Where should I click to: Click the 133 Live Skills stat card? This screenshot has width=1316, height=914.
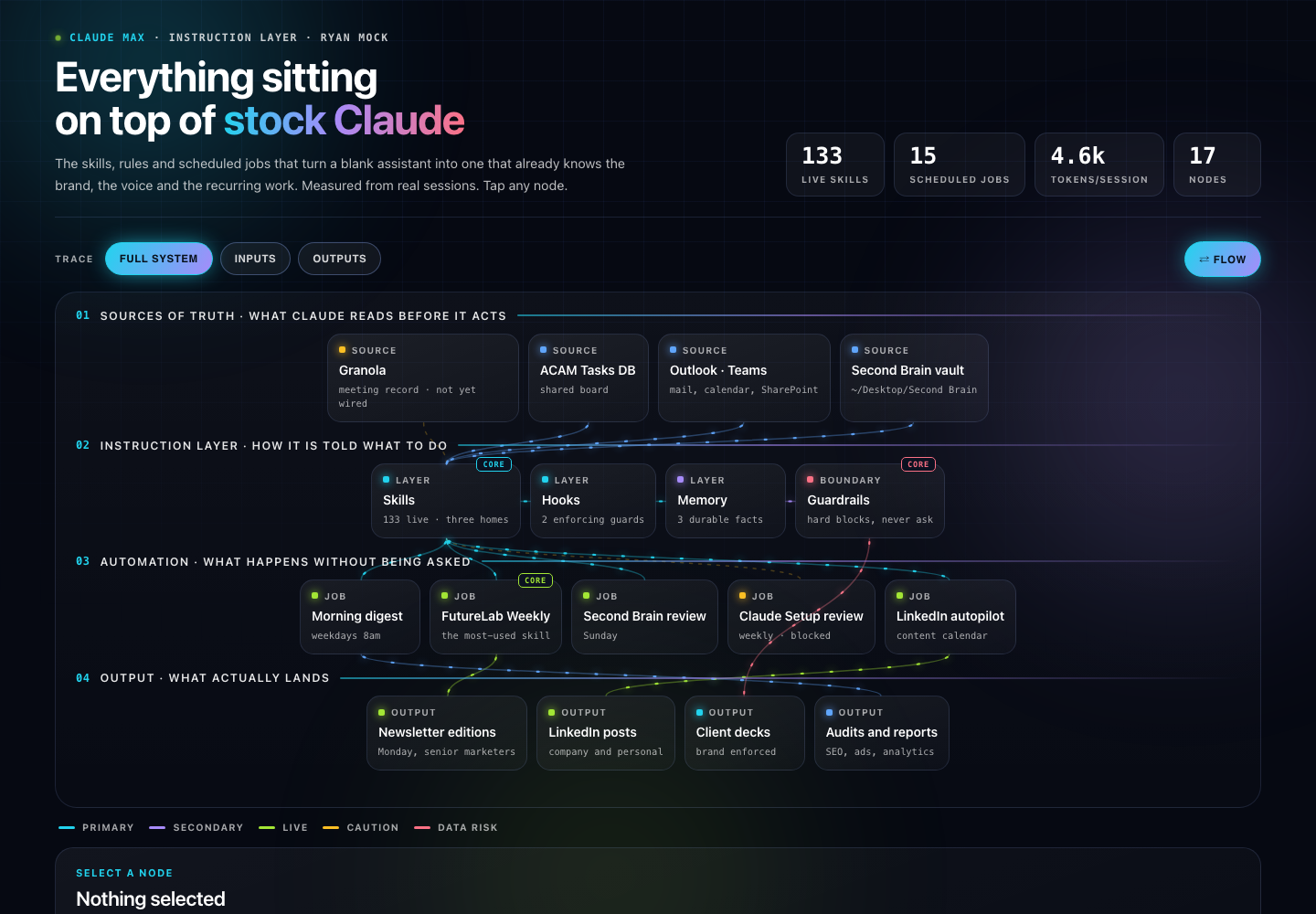pos(835,165)
